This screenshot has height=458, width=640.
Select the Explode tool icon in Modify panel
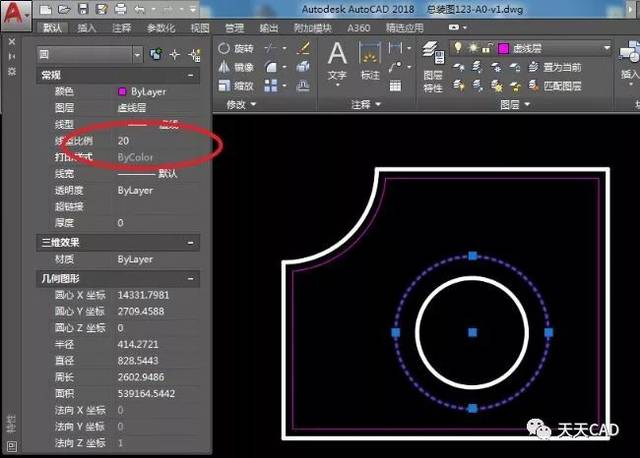point(303,66)
